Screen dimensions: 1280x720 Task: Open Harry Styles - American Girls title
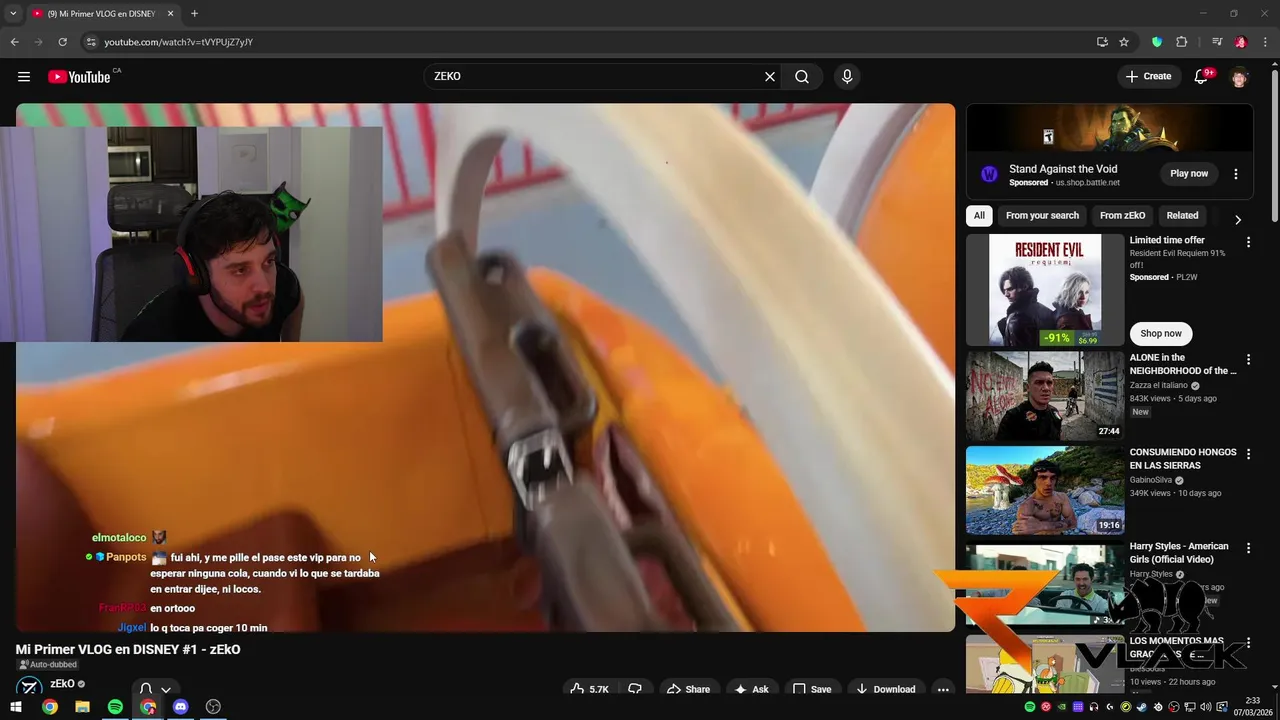[1179, 553]
